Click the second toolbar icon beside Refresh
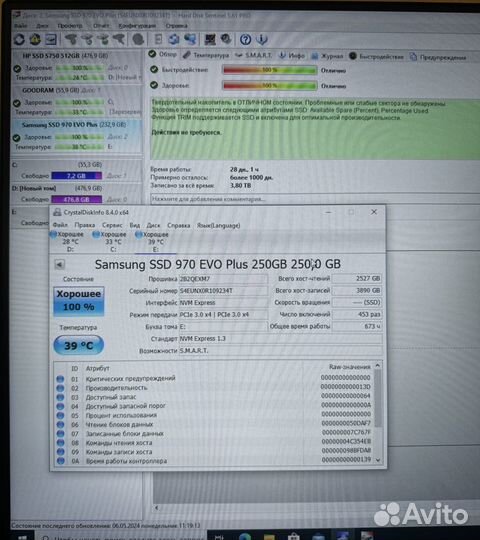The height and width of the screenshot is (540, 480). pyautogui.click(x=35, y=40)
